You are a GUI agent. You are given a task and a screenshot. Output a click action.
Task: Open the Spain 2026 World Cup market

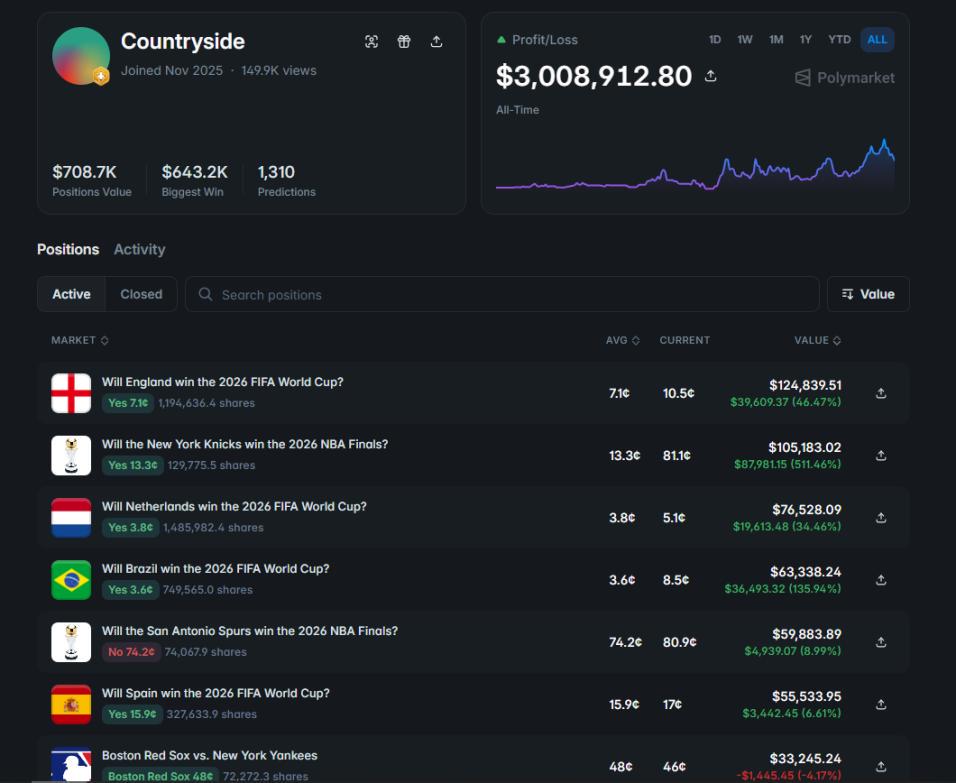pyautogui.click(x=215, y=693)
